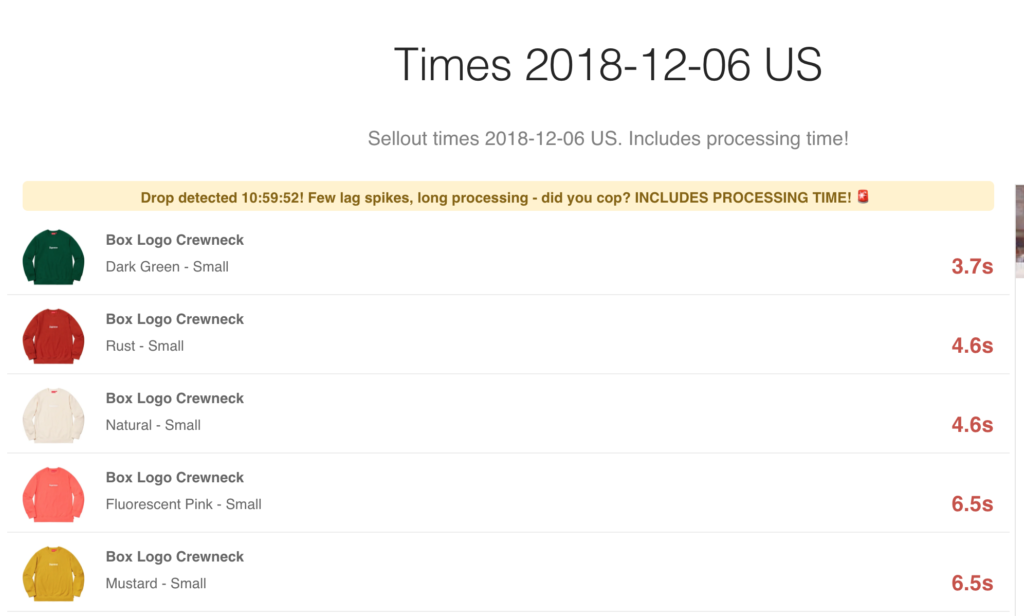Viewport: 1024px width, 616px height.
Task: Click the Fluorescent Pink Box Logo Crewneck title
Action: tap(174, 477)
